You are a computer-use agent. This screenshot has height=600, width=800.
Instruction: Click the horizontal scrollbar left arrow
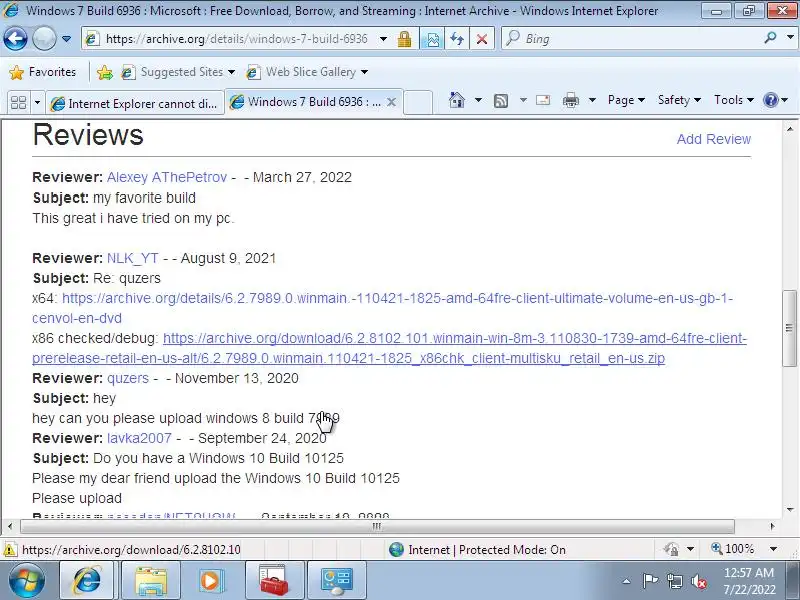pyautogui.click(x=10, y=526)
